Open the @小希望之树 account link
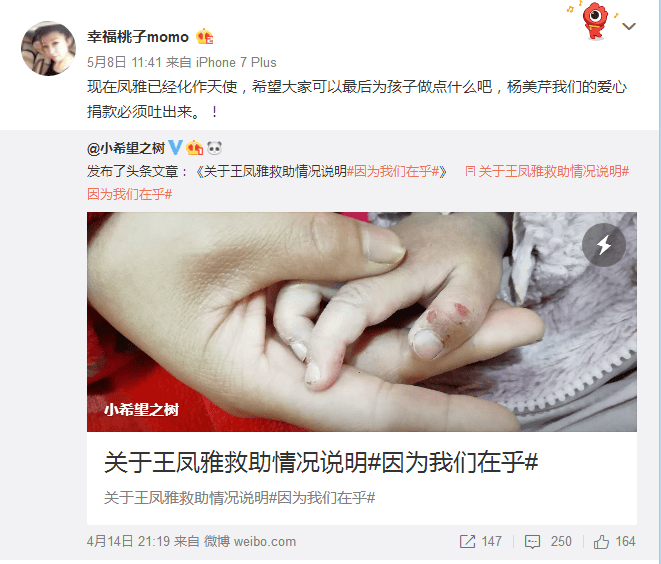The image size is (661, 564). point(126,148)
